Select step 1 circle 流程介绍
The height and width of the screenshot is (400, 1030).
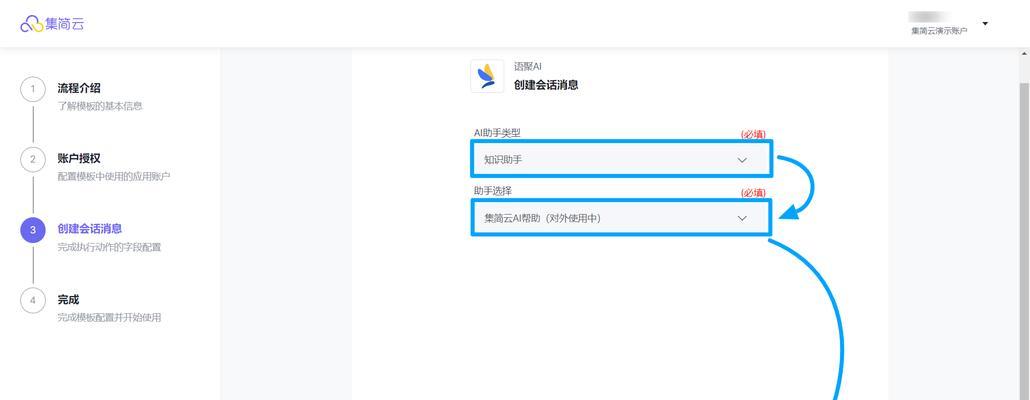pos(33,90)
